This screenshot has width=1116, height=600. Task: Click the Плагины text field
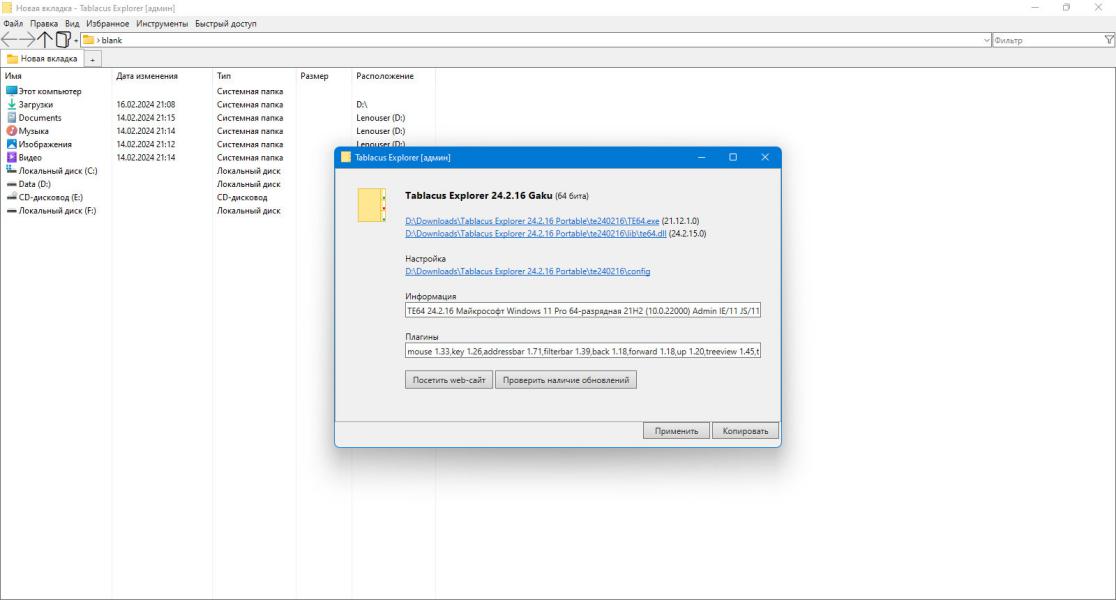pyautogui.click(x=582, y=351)
